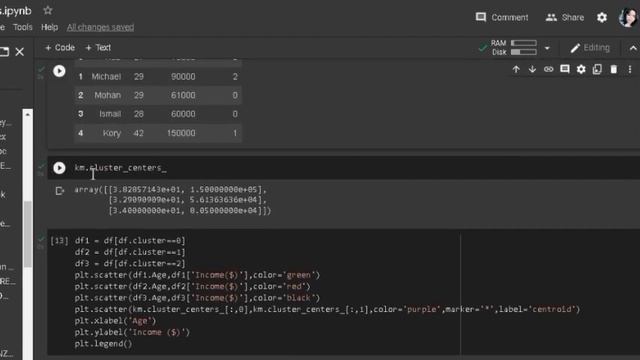Close the left sidebar panel
The height and width of the screenshot is (360, 640).
[x=20, y=52]
